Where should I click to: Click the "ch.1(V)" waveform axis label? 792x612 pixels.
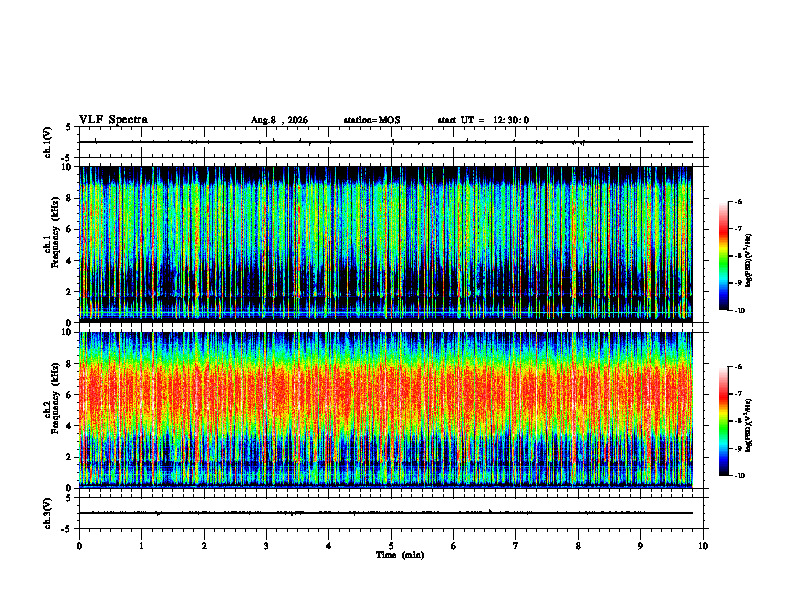click(x=48, y=142)
